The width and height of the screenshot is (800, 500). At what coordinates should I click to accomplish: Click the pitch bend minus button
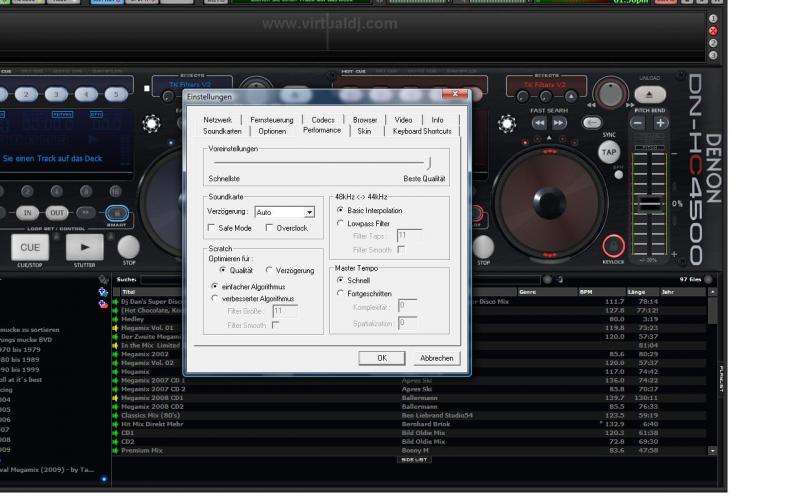pyautogui.click(x=637, y=123)
